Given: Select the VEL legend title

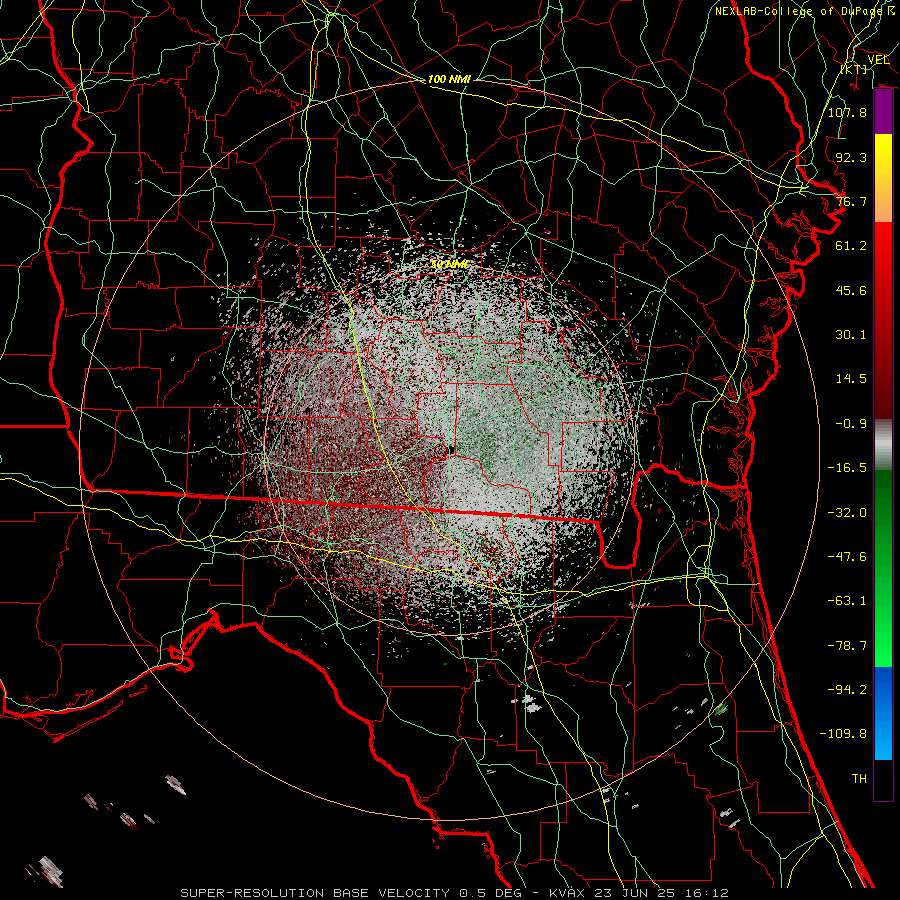Looking at the screenshot, I should tap(878, 60).
